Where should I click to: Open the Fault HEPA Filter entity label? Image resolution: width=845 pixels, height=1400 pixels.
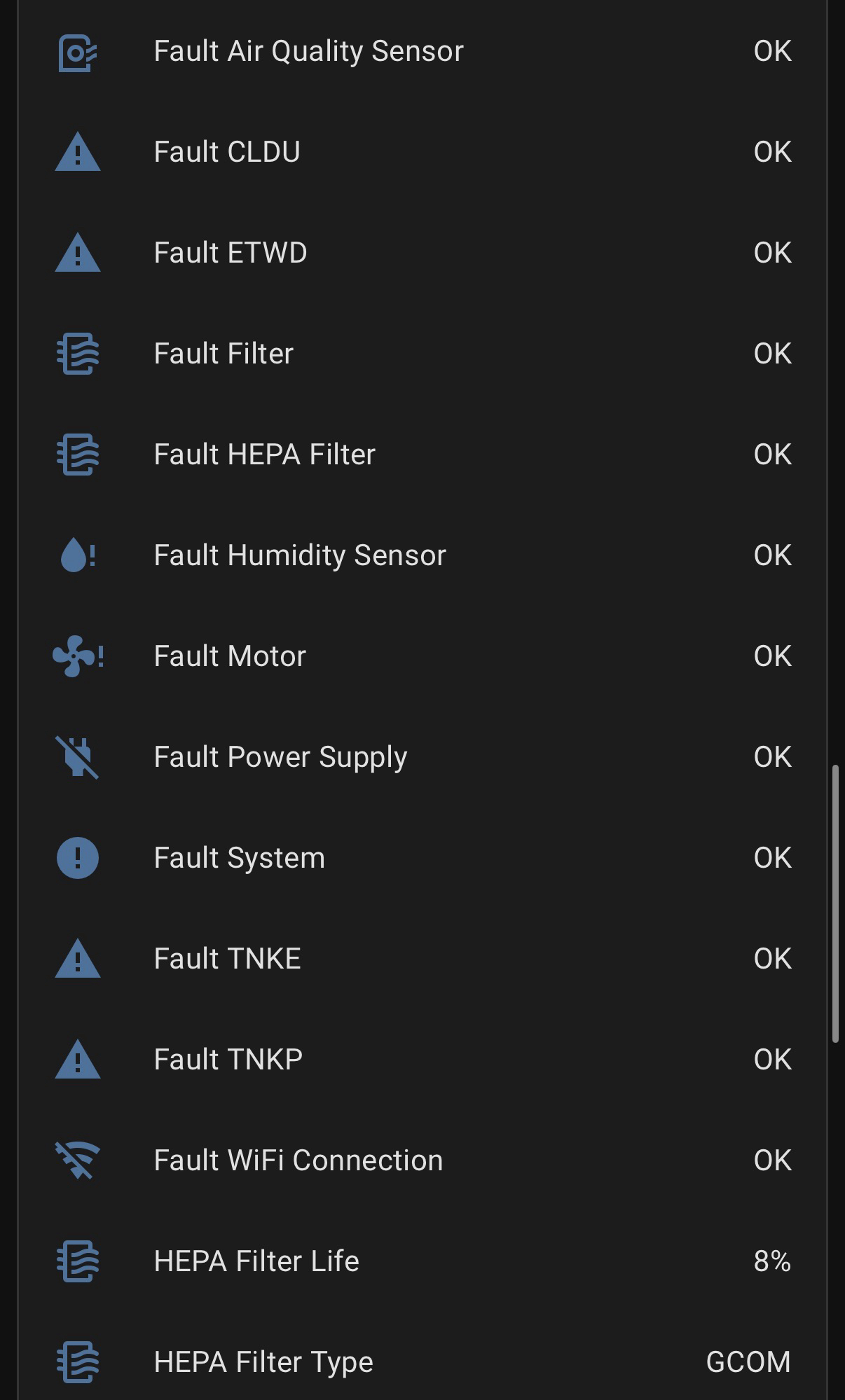264,455
